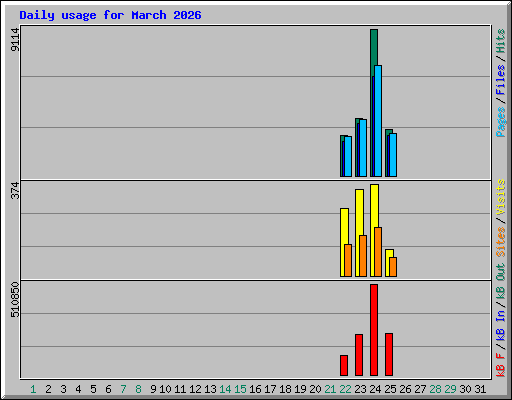Select the red kB bar for day 23

(x=359, y=355)
